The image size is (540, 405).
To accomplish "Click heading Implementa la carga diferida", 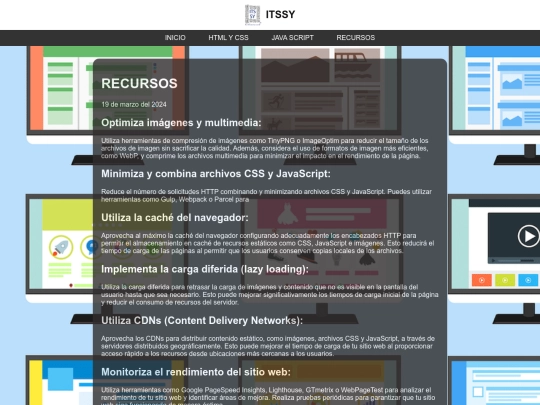I will (205, 269).
